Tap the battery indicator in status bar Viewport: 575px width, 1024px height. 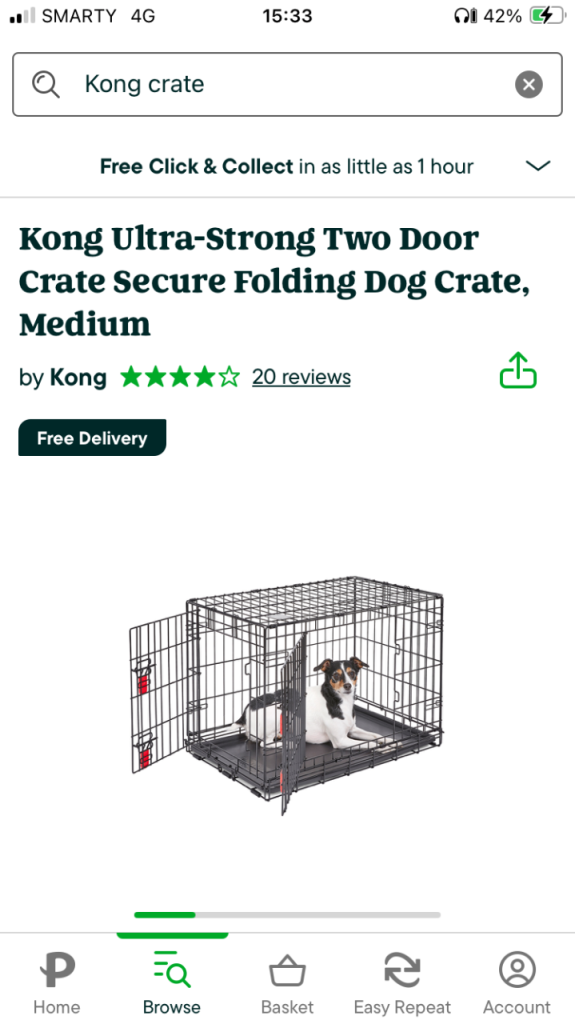click(548, 16)
